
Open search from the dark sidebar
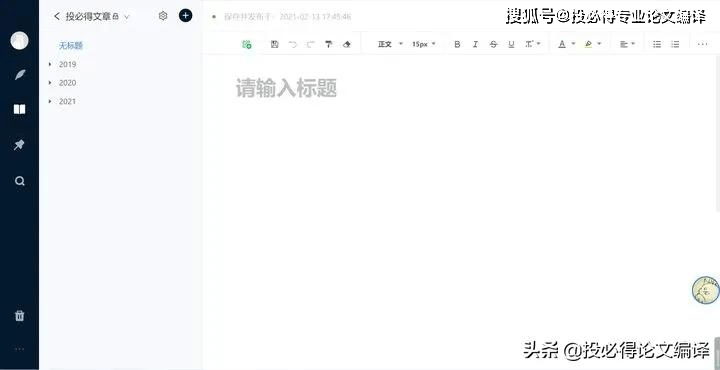pyautogui.click(x=19, y=181)
